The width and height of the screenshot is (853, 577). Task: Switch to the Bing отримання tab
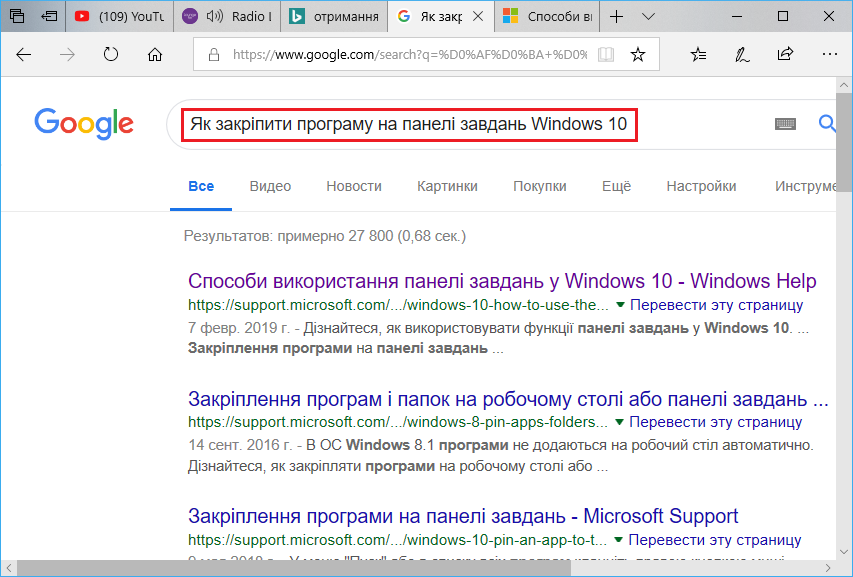tap(335, 16)
